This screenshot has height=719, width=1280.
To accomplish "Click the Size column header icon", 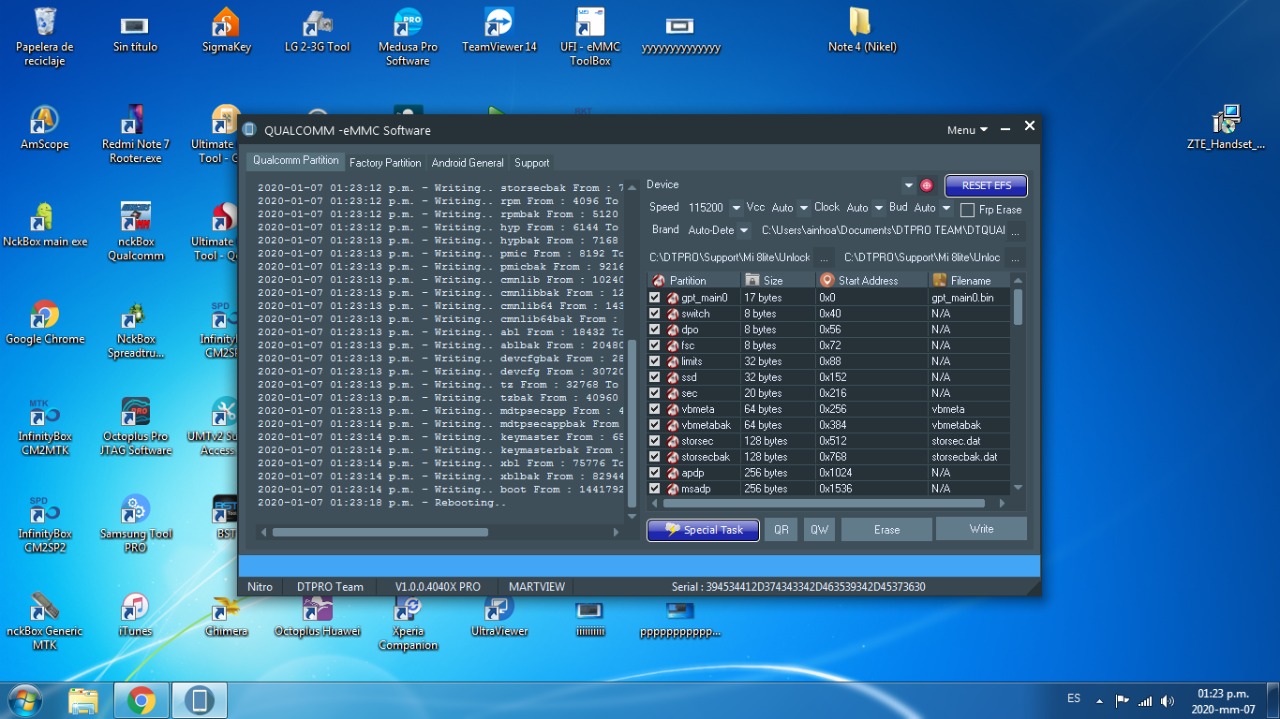I will [752, 280].
